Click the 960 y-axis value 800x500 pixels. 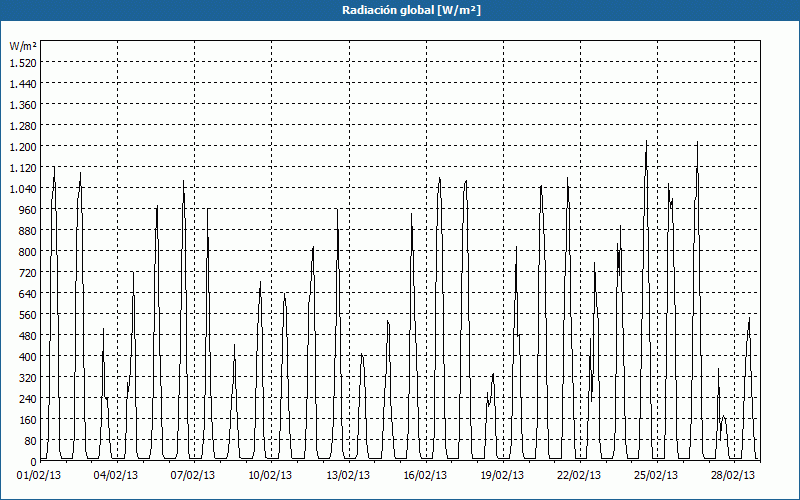click(x=28, y=210)
